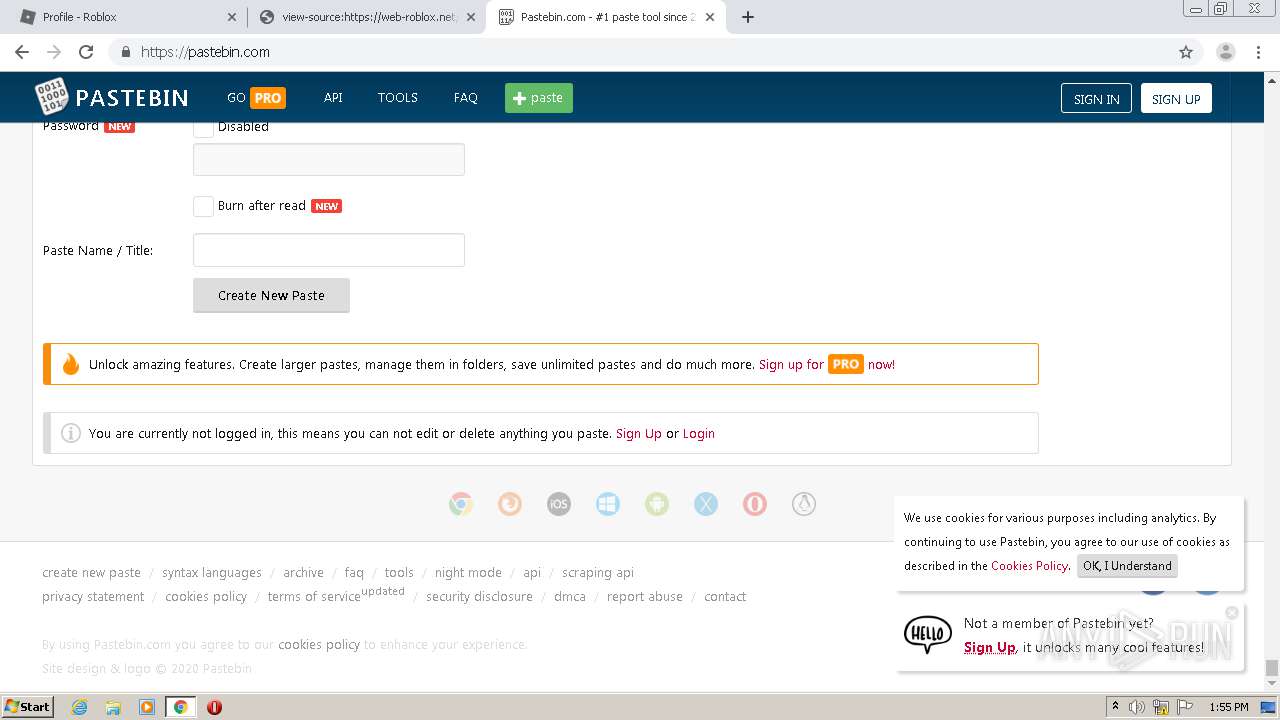The height and width of the screenshot is (720, 1280).
Task: Open the iOS app icon
Action: (x=559, y=504)
